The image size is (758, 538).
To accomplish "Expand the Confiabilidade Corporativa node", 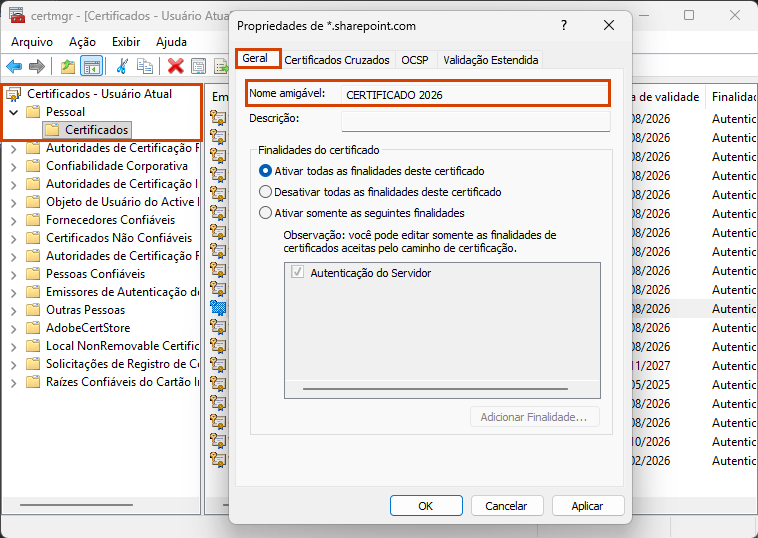I will pos(13,166).
